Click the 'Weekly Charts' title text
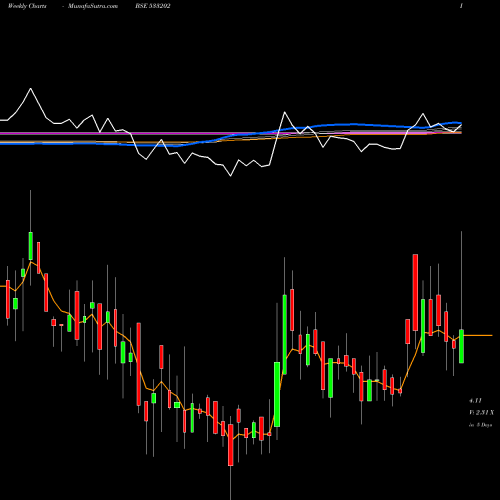This screenshot has width=500, height=500. coord(27,6)
